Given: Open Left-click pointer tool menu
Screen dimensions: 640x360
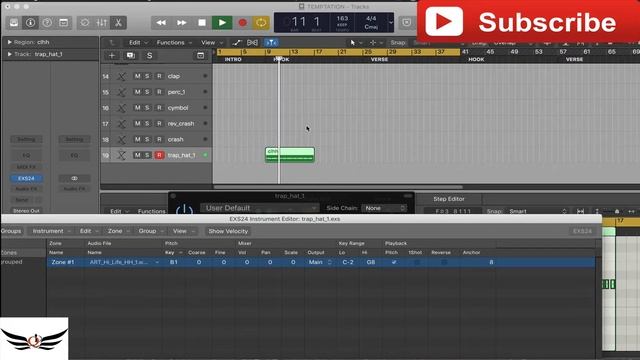Looking at the screenshot, I should pyautogui.click(x=355, y=42).
